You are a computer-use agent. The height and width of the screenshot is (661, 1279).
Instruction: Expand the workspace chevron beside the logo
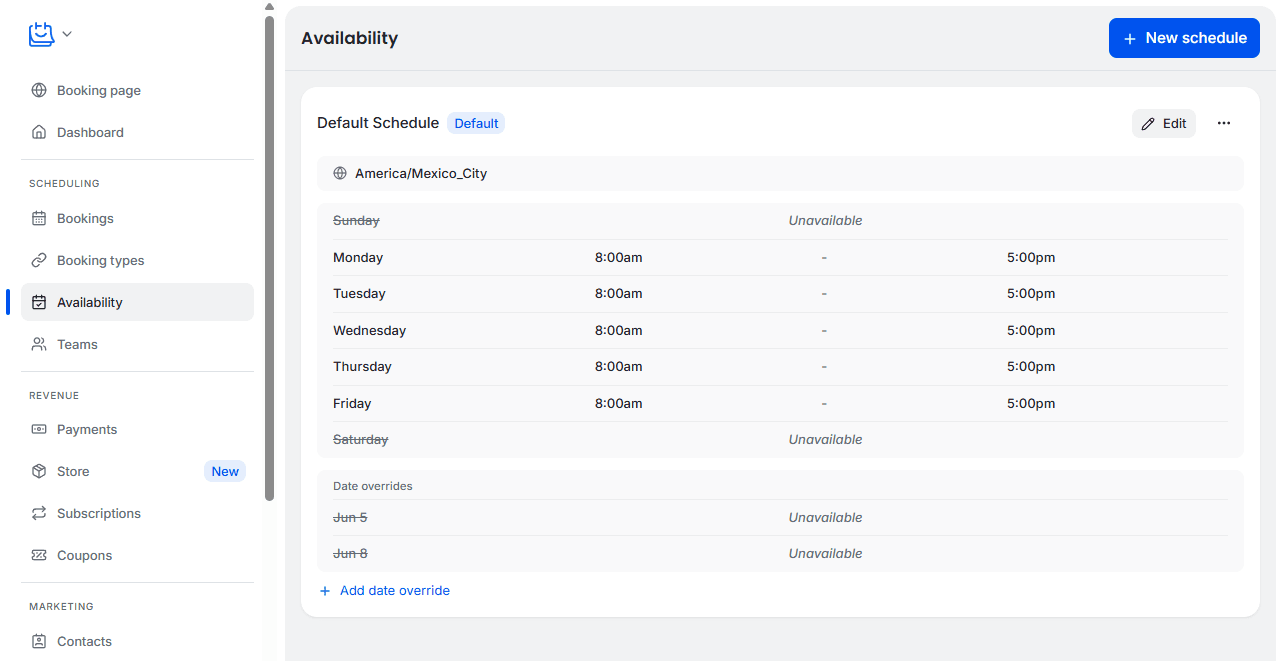67,34
